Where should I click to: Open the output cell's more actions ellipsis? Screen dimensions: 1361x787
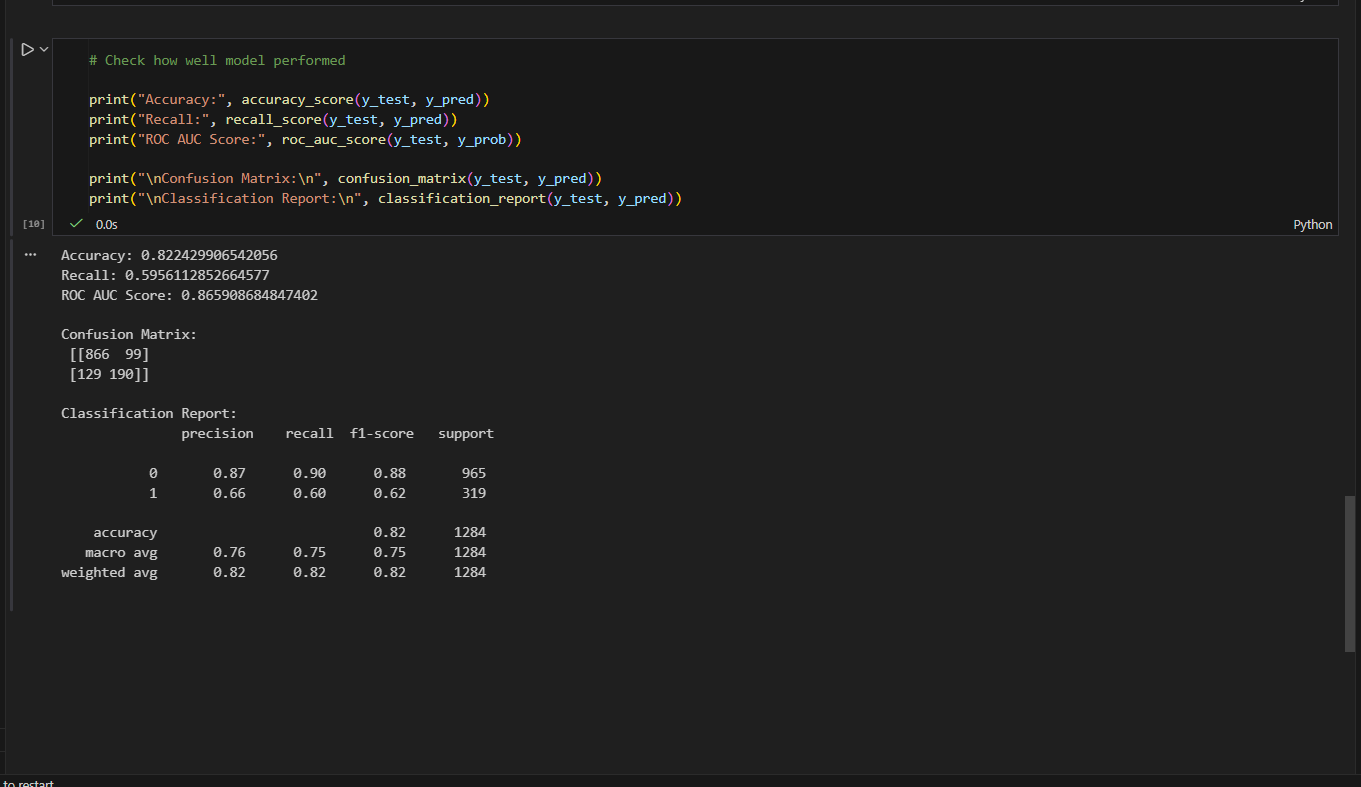pyautogui.click(x=30, y=253)
